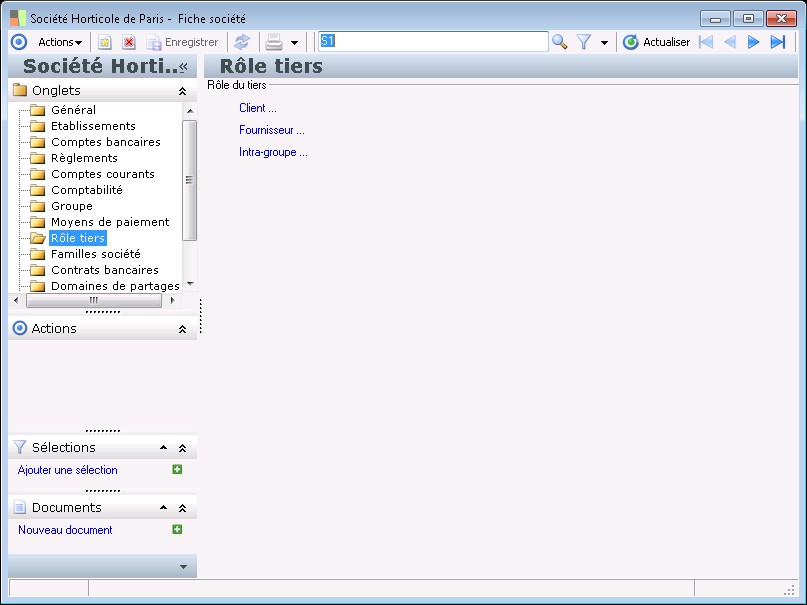Click the magnifying glass search icon

pyautogui.click(x=560, y=42)
